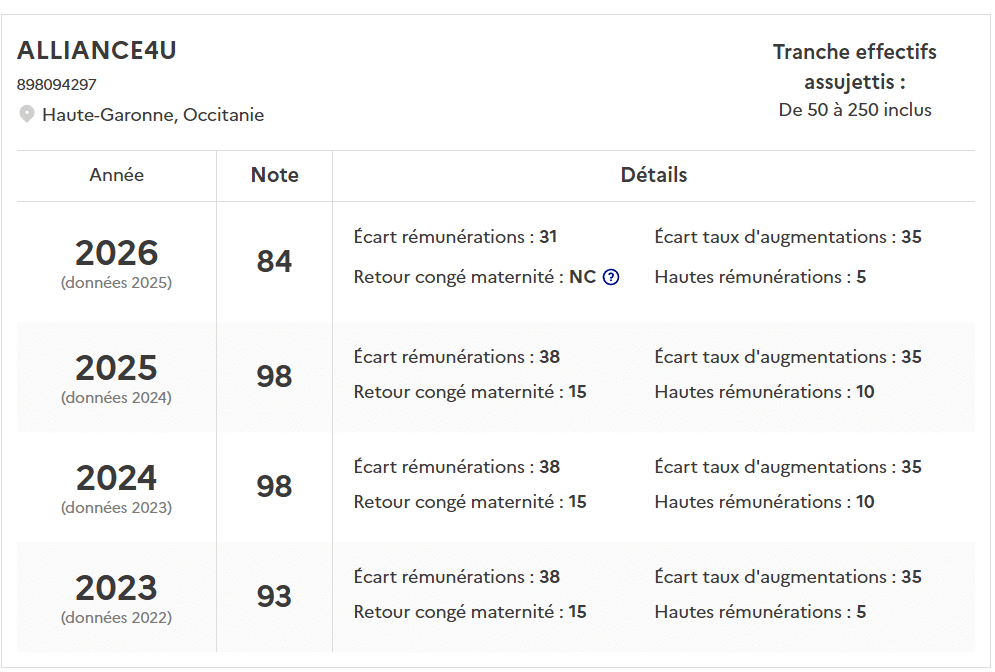The image size is (995, 672).
Task: Click the Année column header
Action: coord(116,175)
